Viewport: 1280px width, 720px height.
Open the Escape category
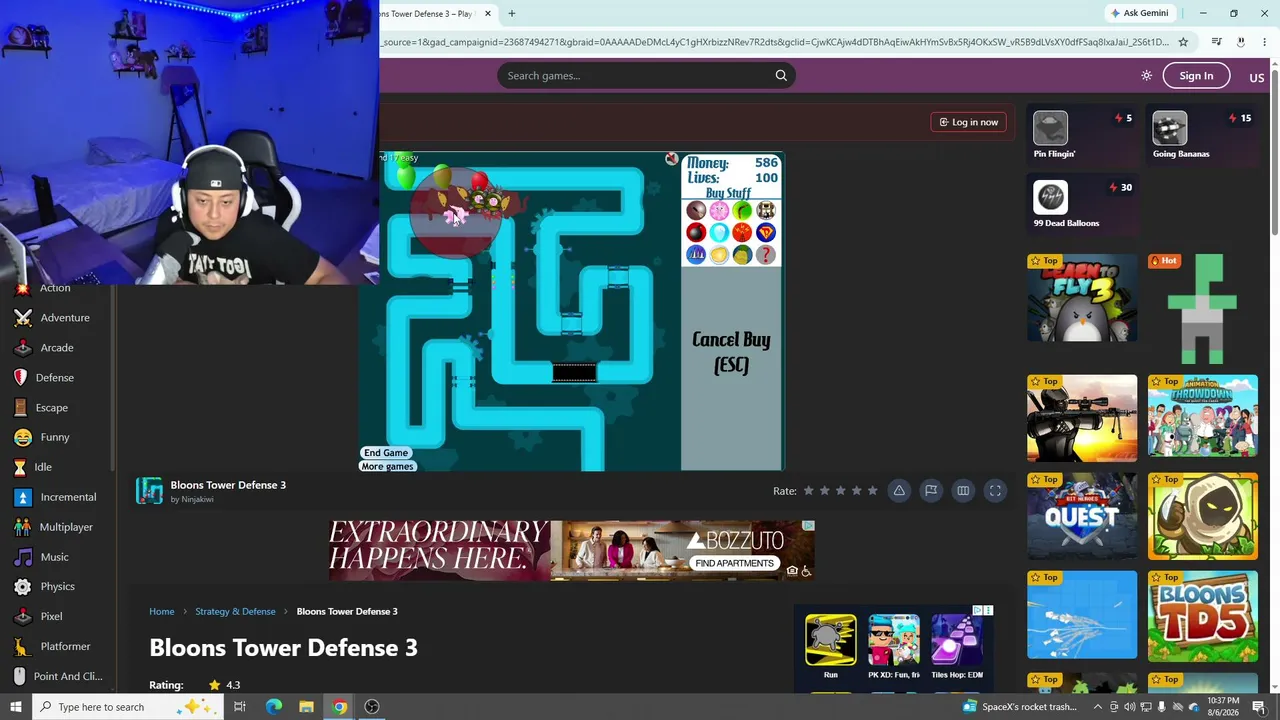[x=52, y=408]
